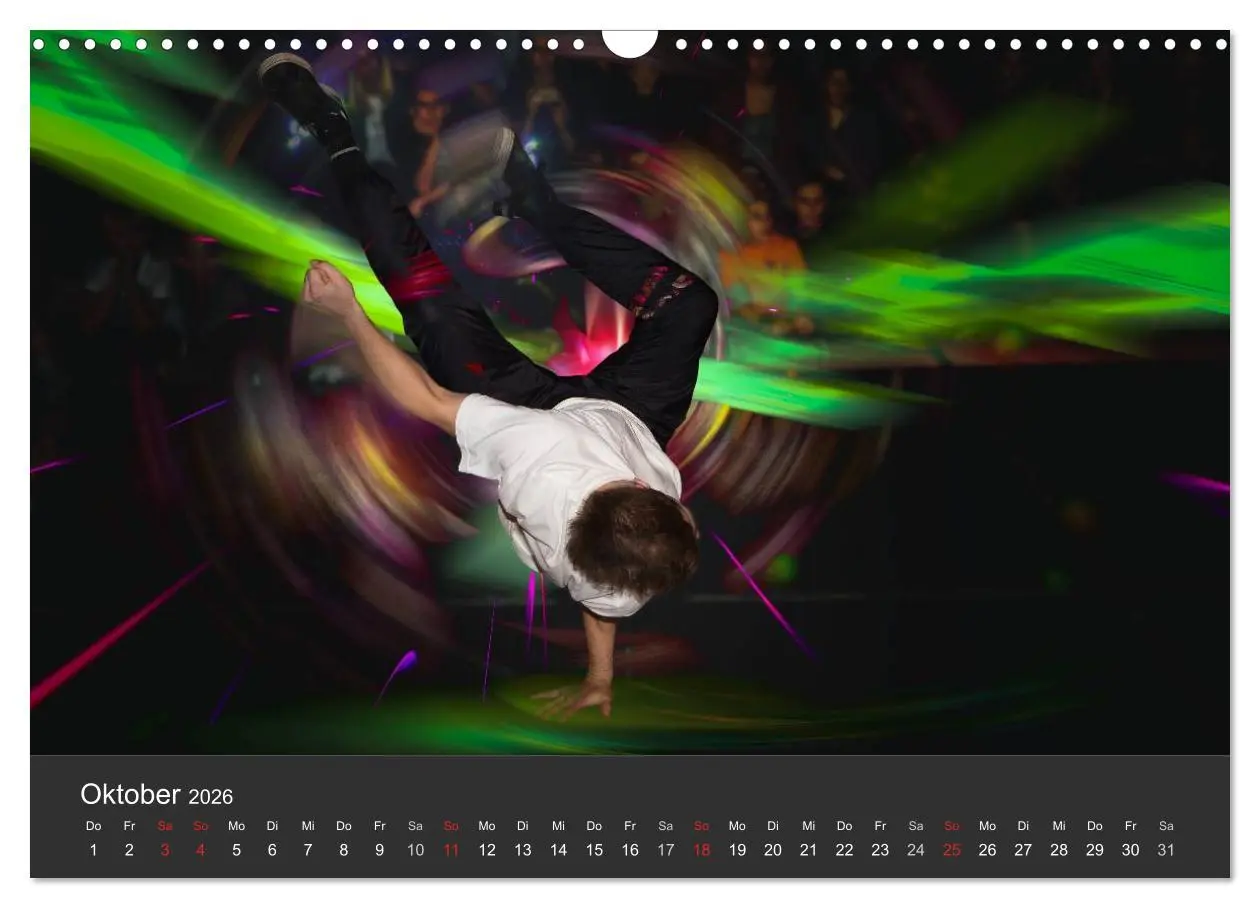
Task: Choose date 30 in the calendar strip
Action: 1131,850
